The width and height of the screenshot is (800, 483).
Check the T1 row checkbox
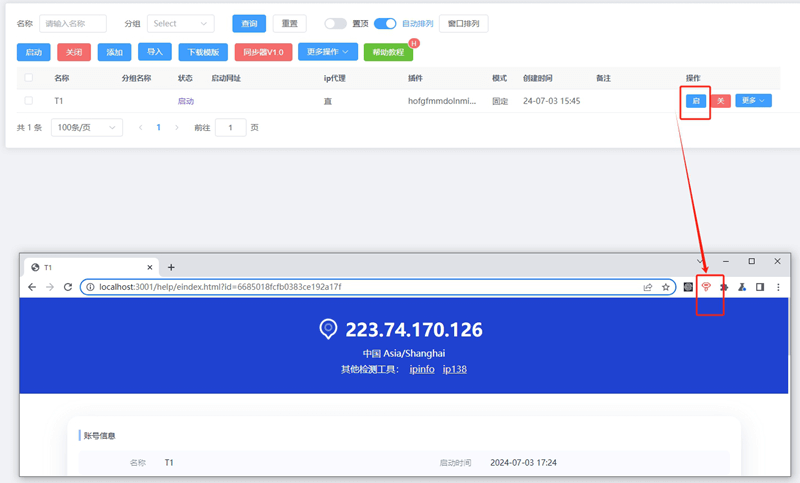coord(29,100)
